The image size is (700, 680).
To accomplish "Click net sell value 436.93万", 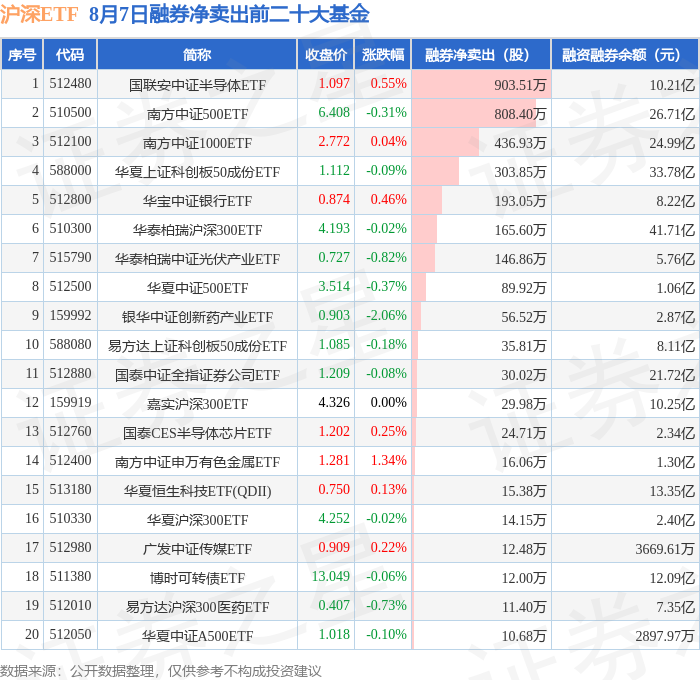I will [520, 143].
